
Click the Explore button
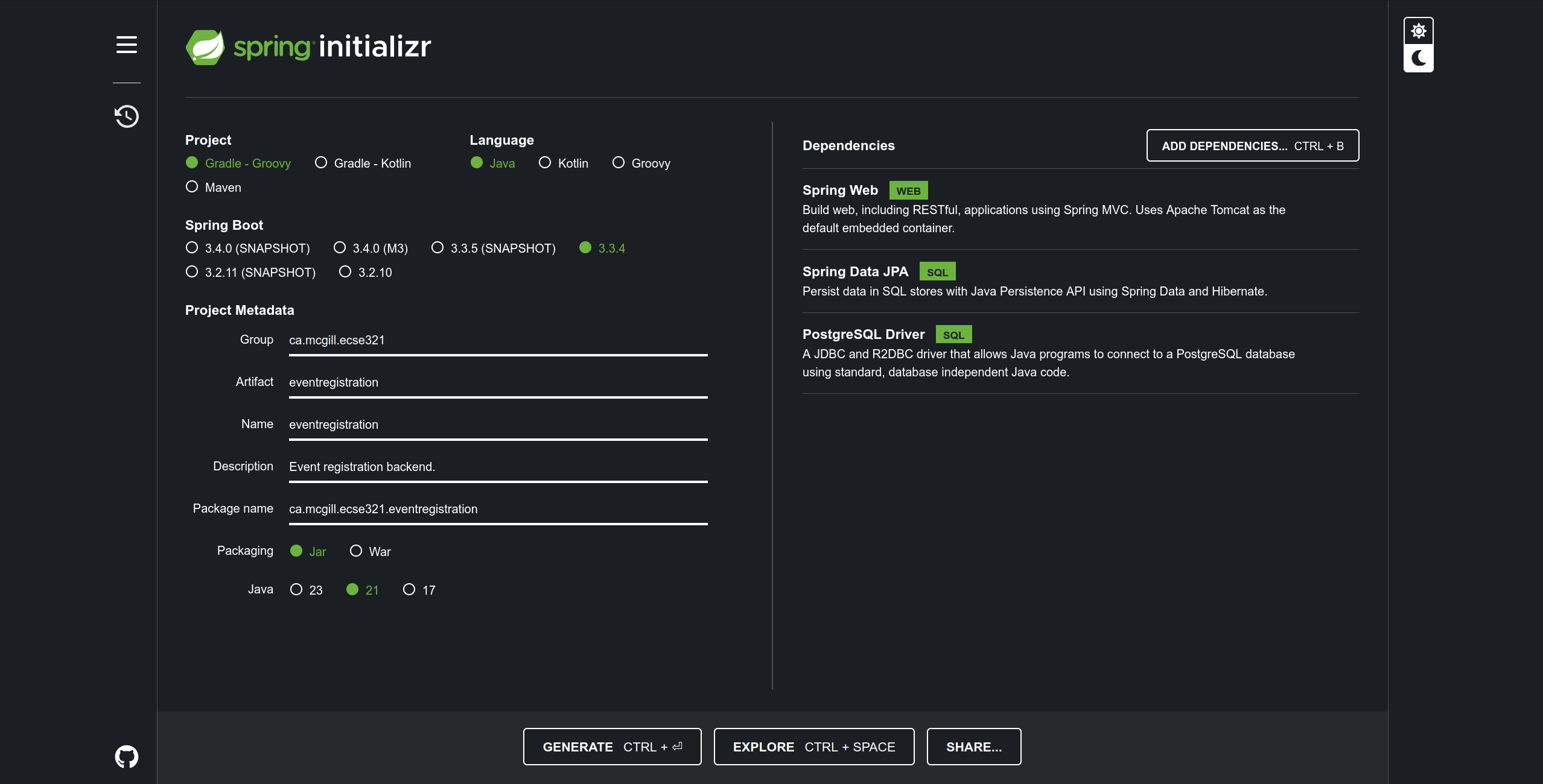click(x=813, y=747)
